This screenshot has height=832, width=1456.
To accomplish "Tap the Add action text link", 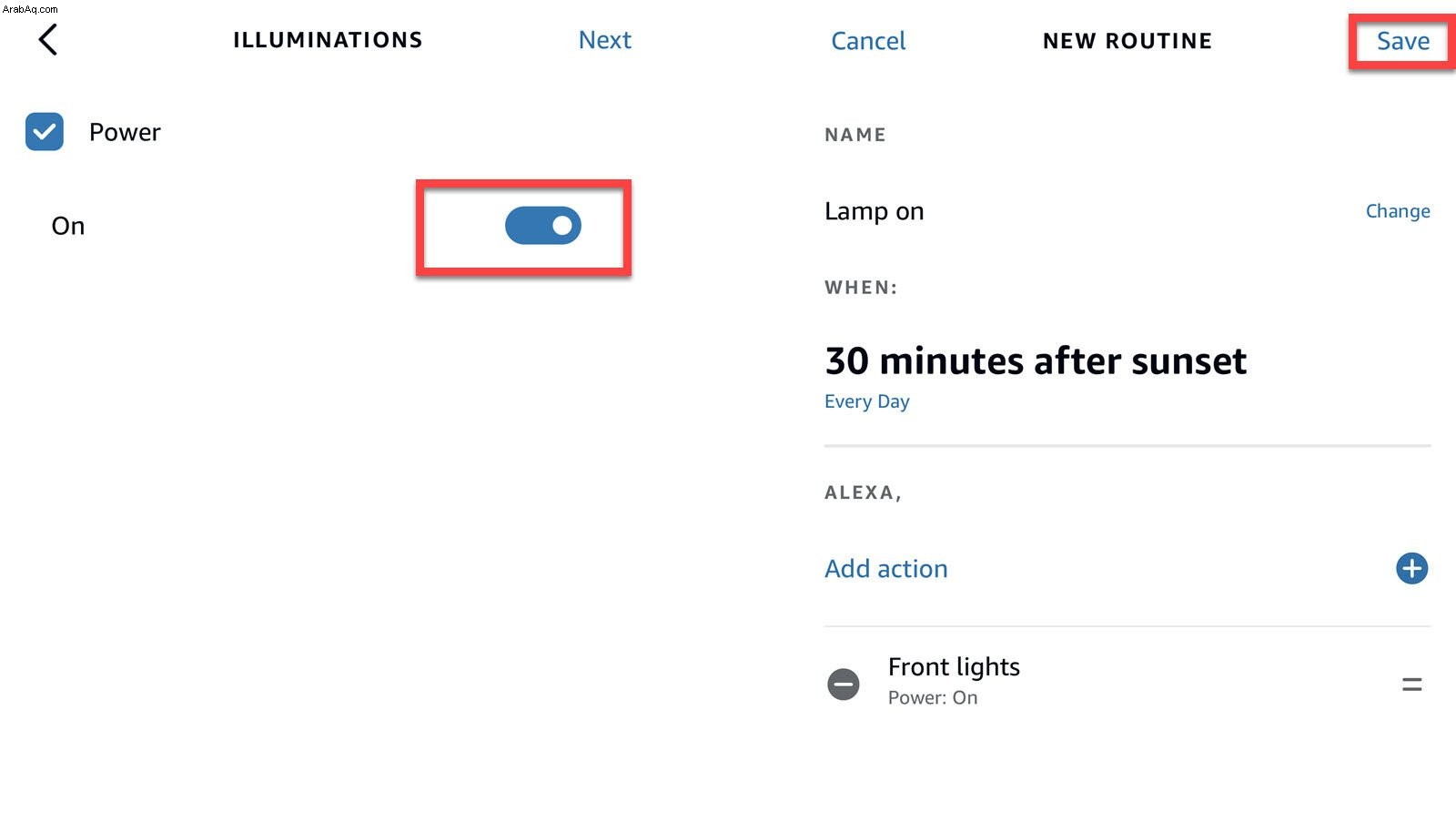I will [886, 569].
